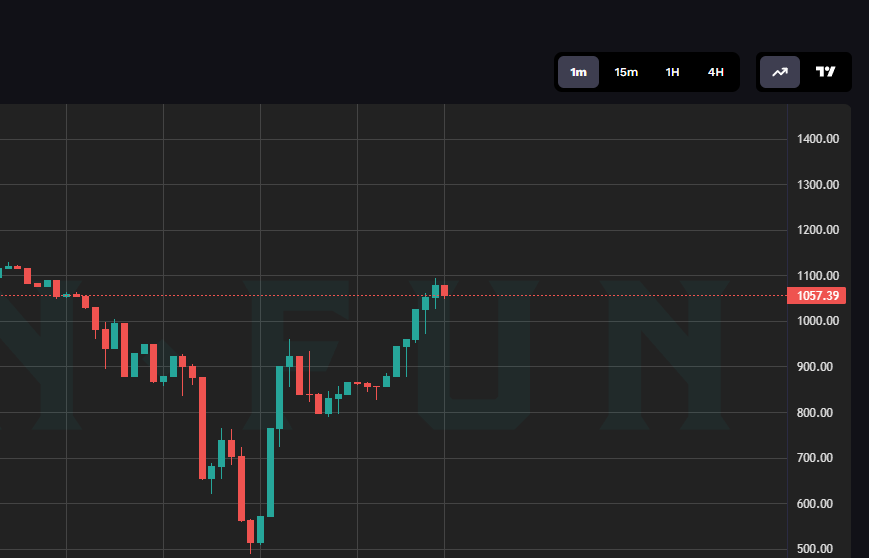869x558 pixels.
Task: Click the 1400.00 price axis label
Action: coord(818,139)
